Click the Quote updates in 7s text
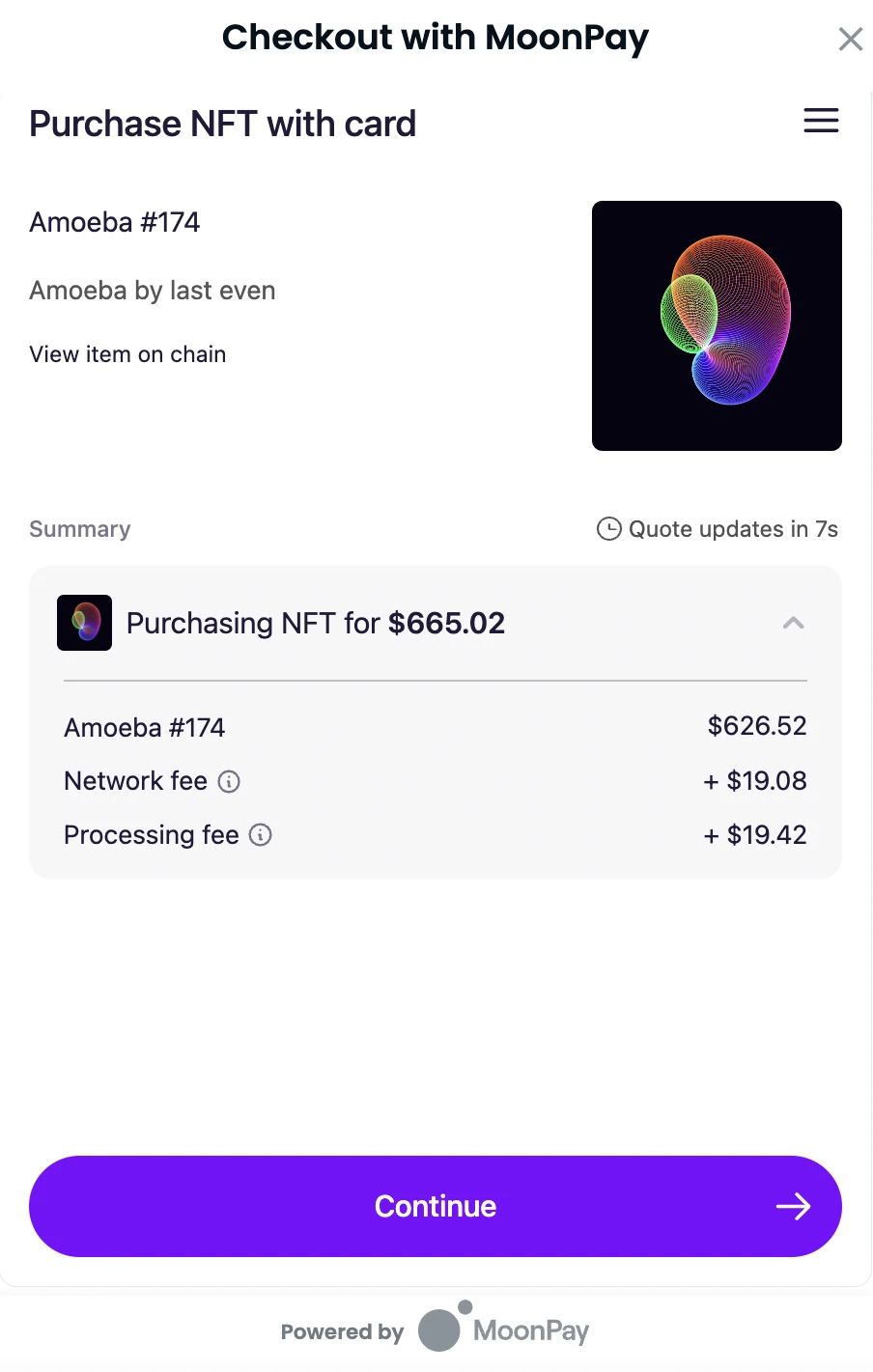This screenshot has width=873, height=1372. coord(733,529)
